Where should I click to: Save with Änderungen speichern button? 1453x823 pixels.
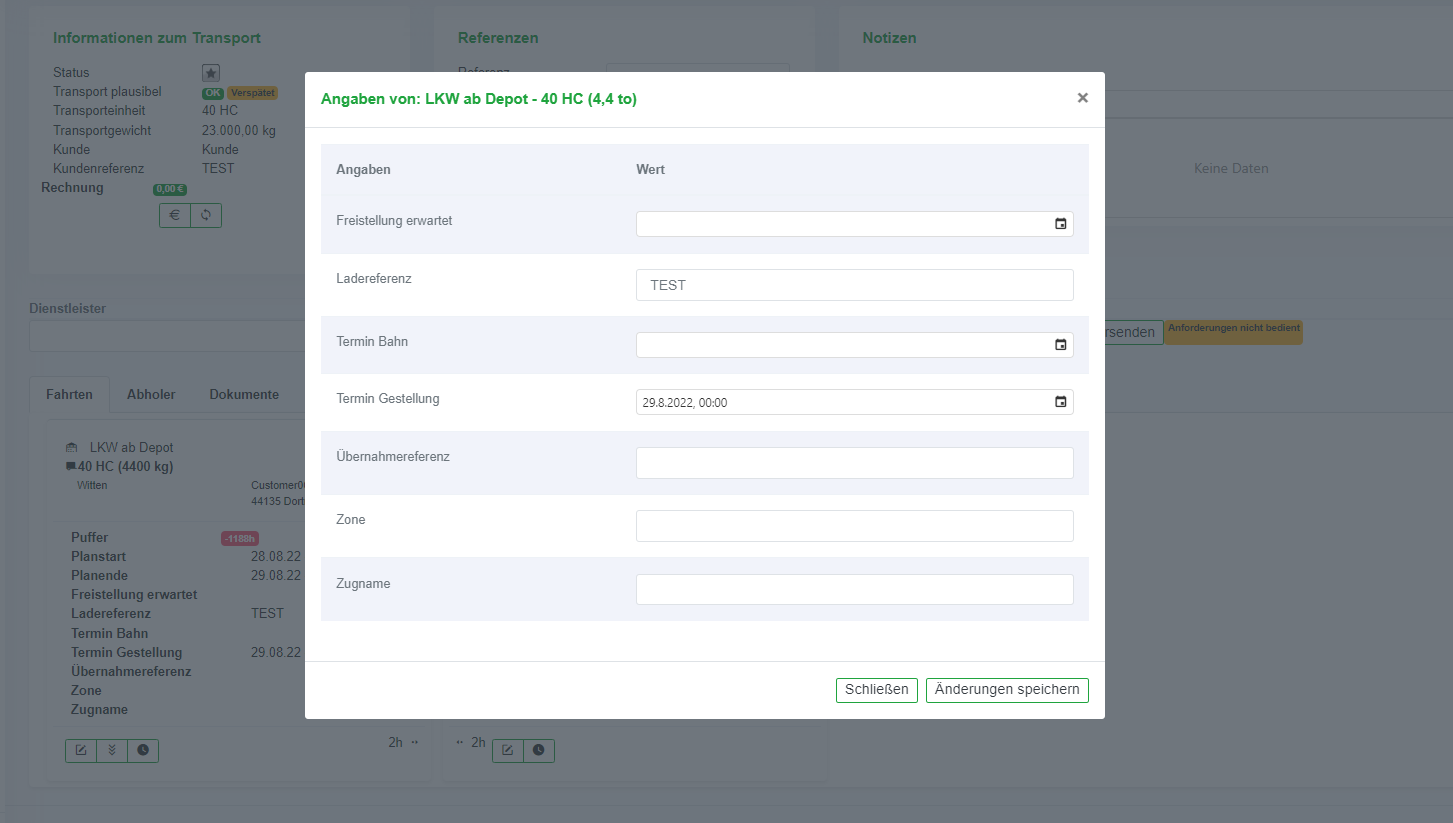point(1006,690)
